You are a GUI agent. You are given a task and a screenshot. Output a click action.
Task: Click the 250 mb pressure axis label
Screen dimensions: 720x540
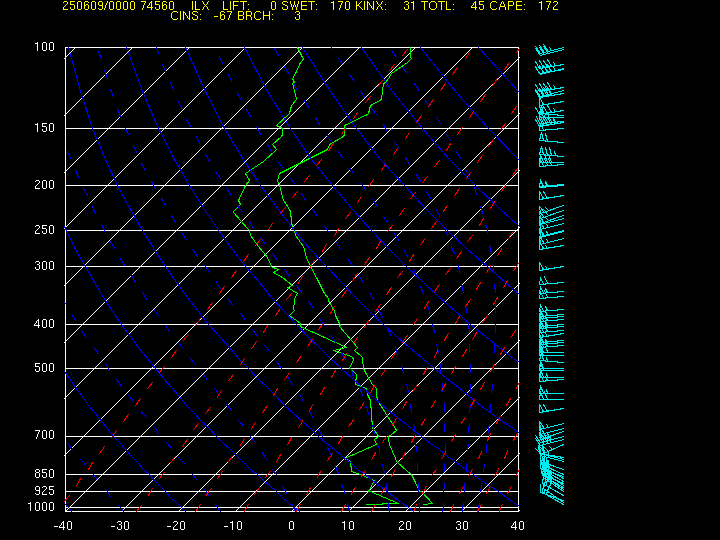click(45, 230)
